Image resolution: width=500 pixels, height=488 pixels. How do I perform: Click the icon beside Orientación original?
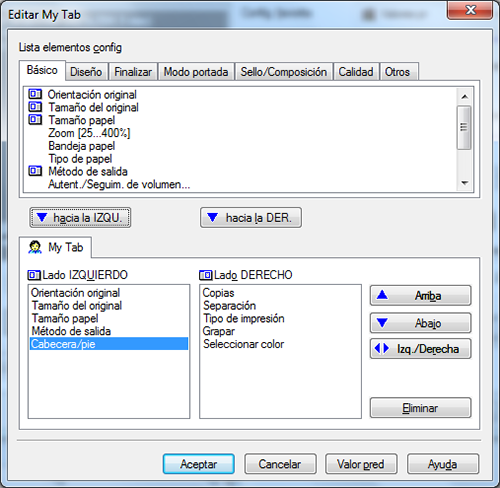coord(35,94)
